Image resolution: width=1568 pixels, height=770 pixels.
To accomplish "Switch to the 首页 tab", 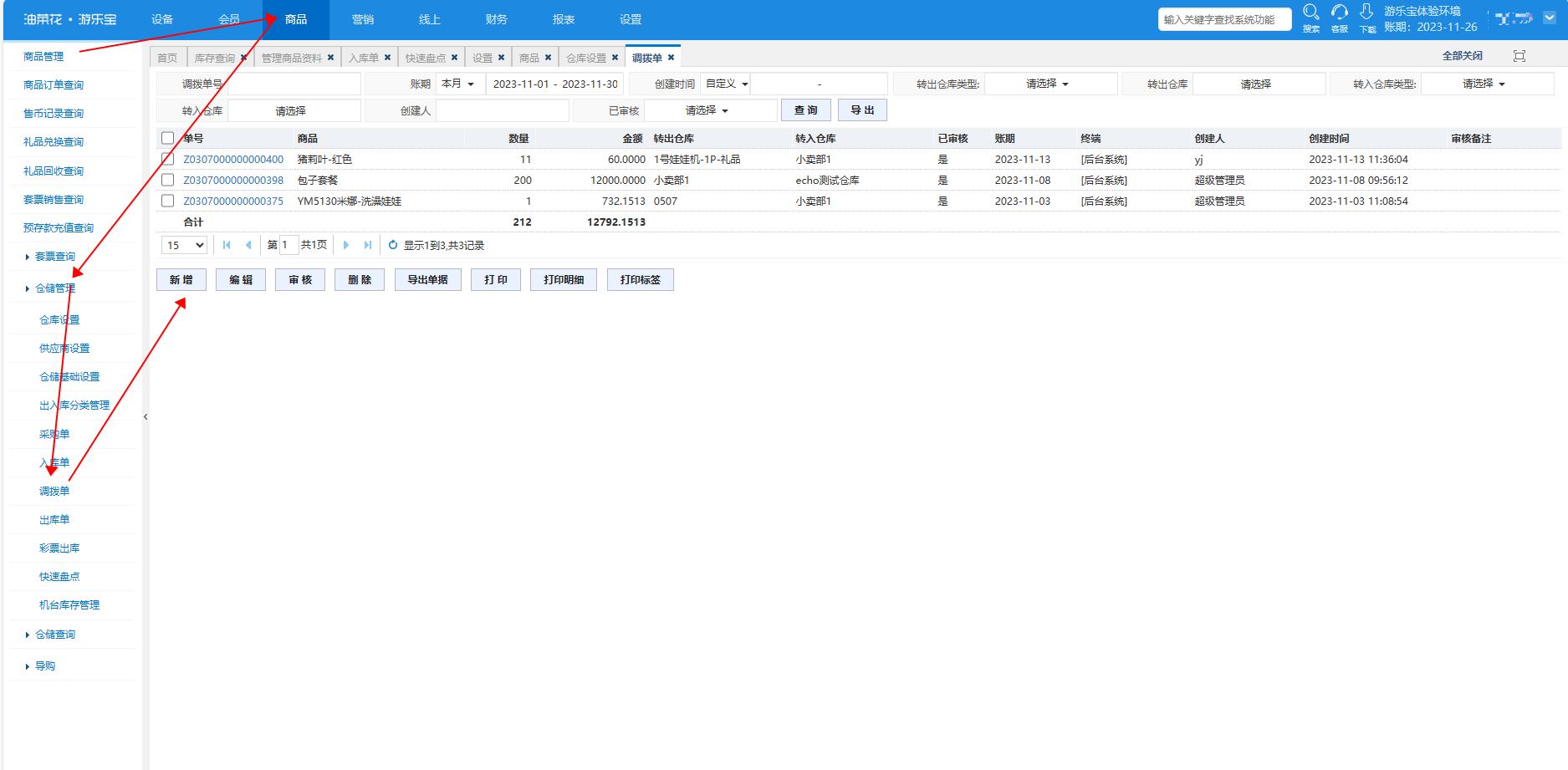I will (167, 58).
